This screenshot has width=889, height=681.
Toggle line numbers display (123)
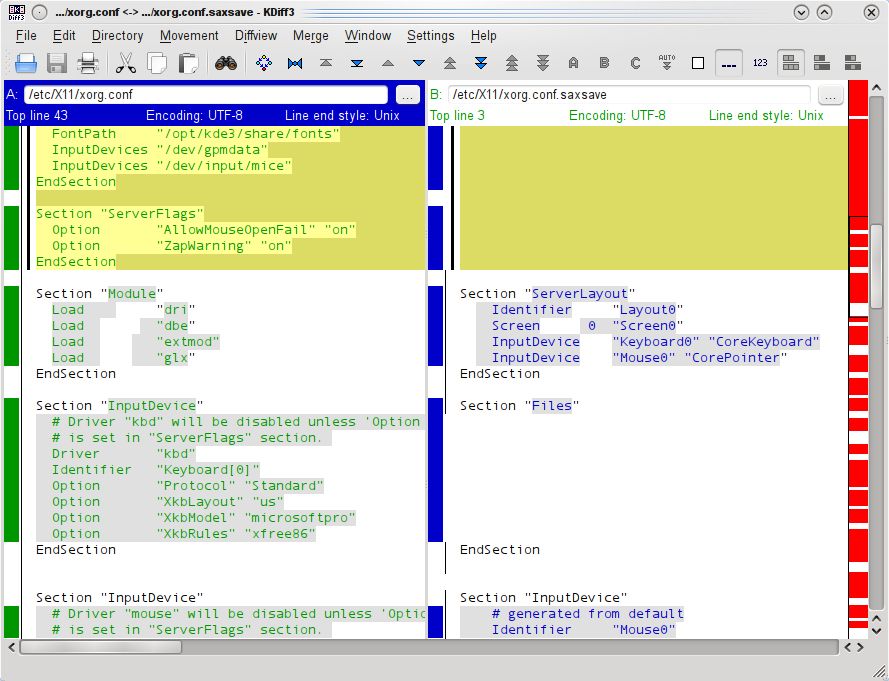click(760, 63)
